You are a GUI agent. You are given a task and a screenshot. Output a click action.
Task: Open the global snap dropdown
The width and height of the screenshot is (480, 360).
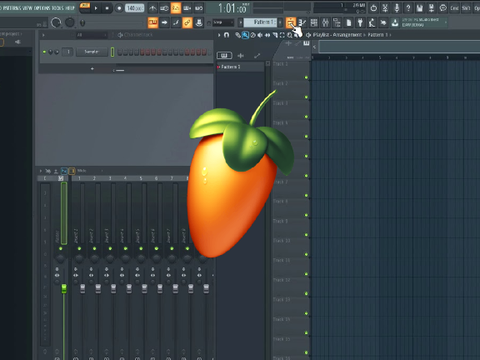pos(223,23)
